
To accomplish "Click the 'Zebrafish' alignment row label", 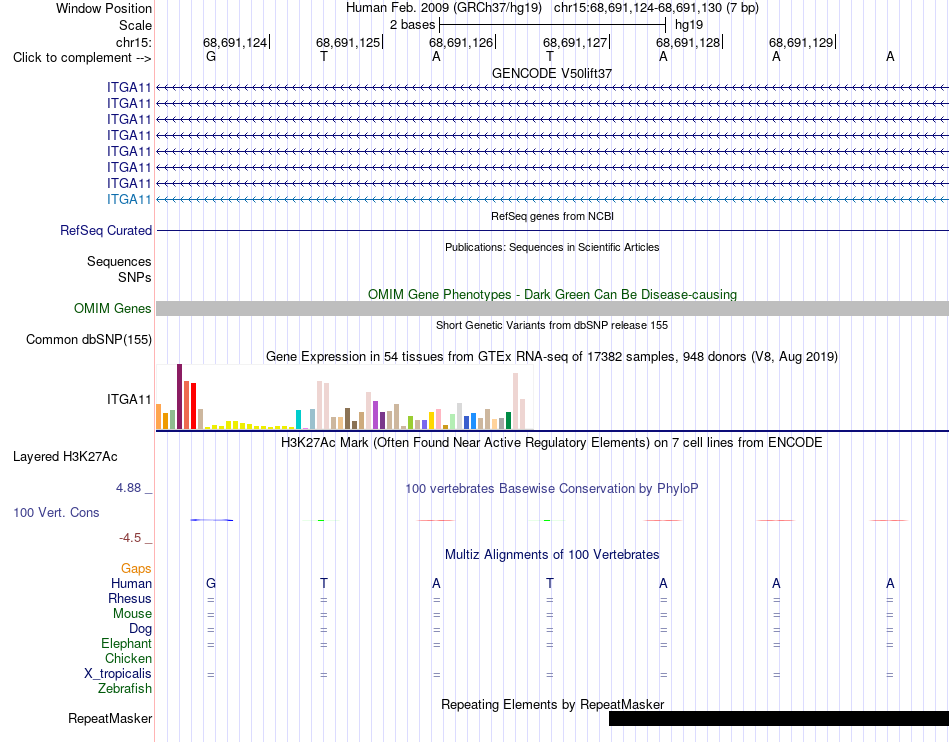I will 125,689.
